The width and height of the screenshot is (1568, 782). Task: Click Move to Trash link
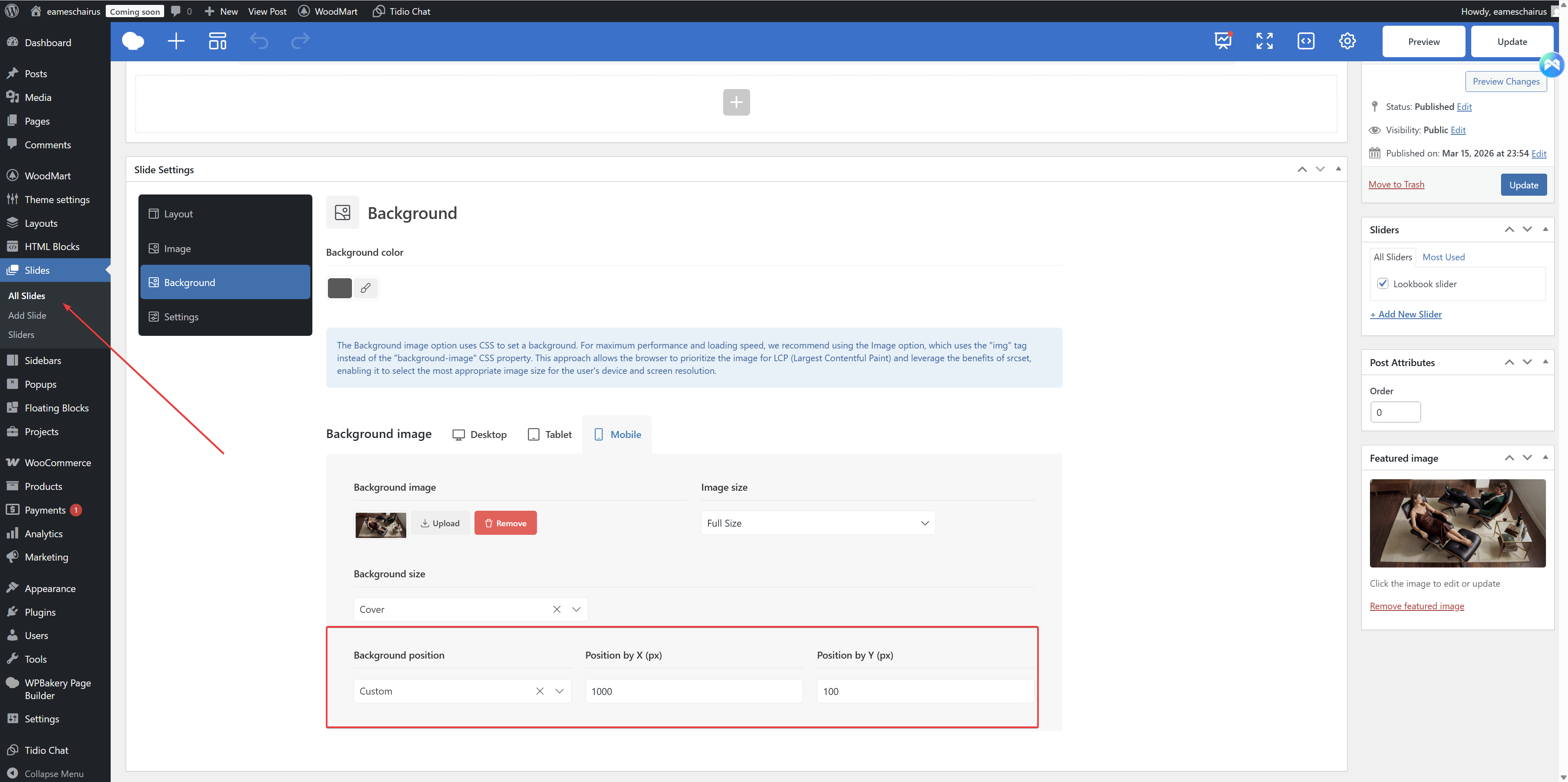click(x=1396, y=185)
